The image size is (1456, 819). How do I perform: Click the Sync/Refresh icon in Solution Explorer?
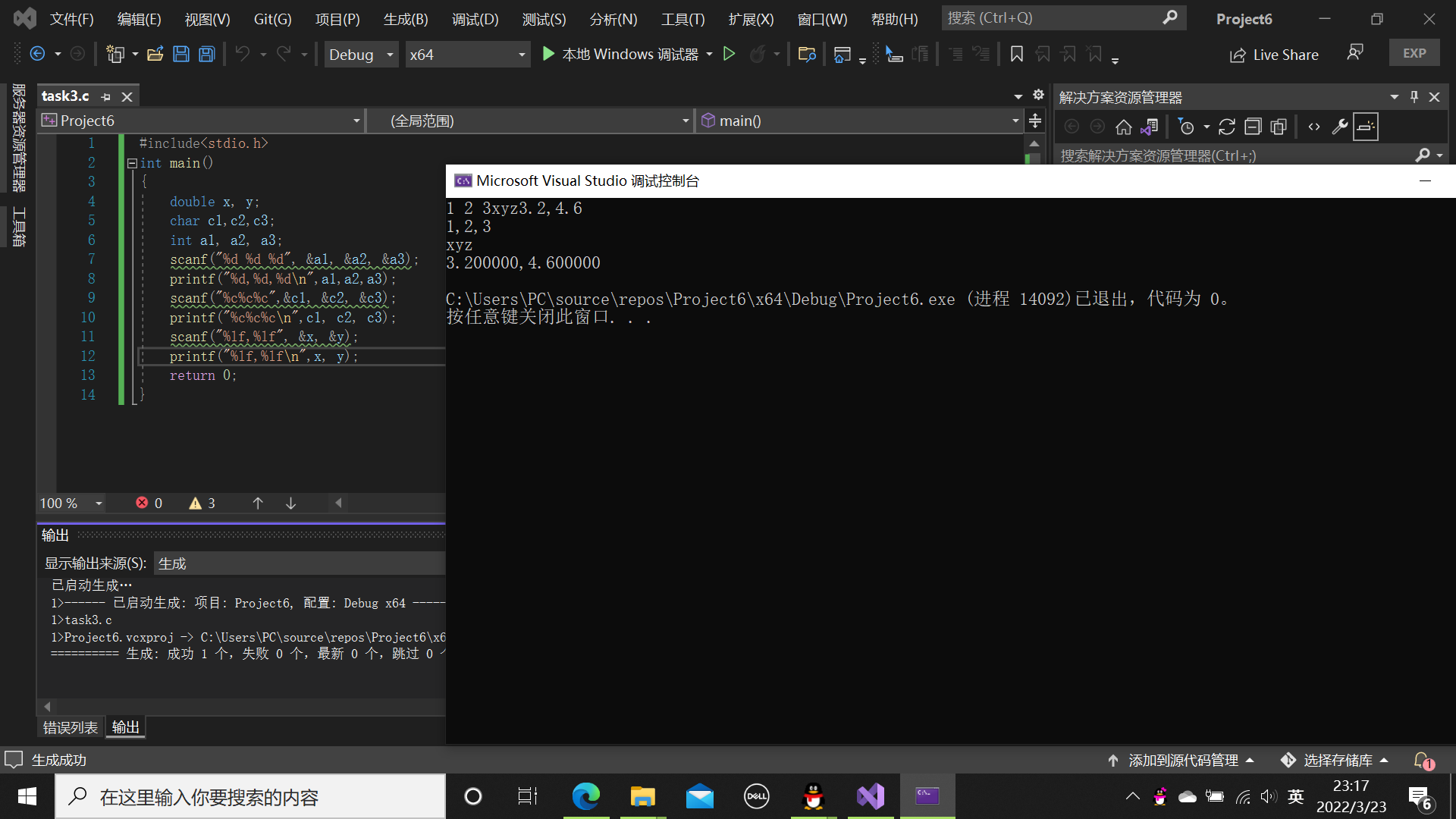[1227, 127]
